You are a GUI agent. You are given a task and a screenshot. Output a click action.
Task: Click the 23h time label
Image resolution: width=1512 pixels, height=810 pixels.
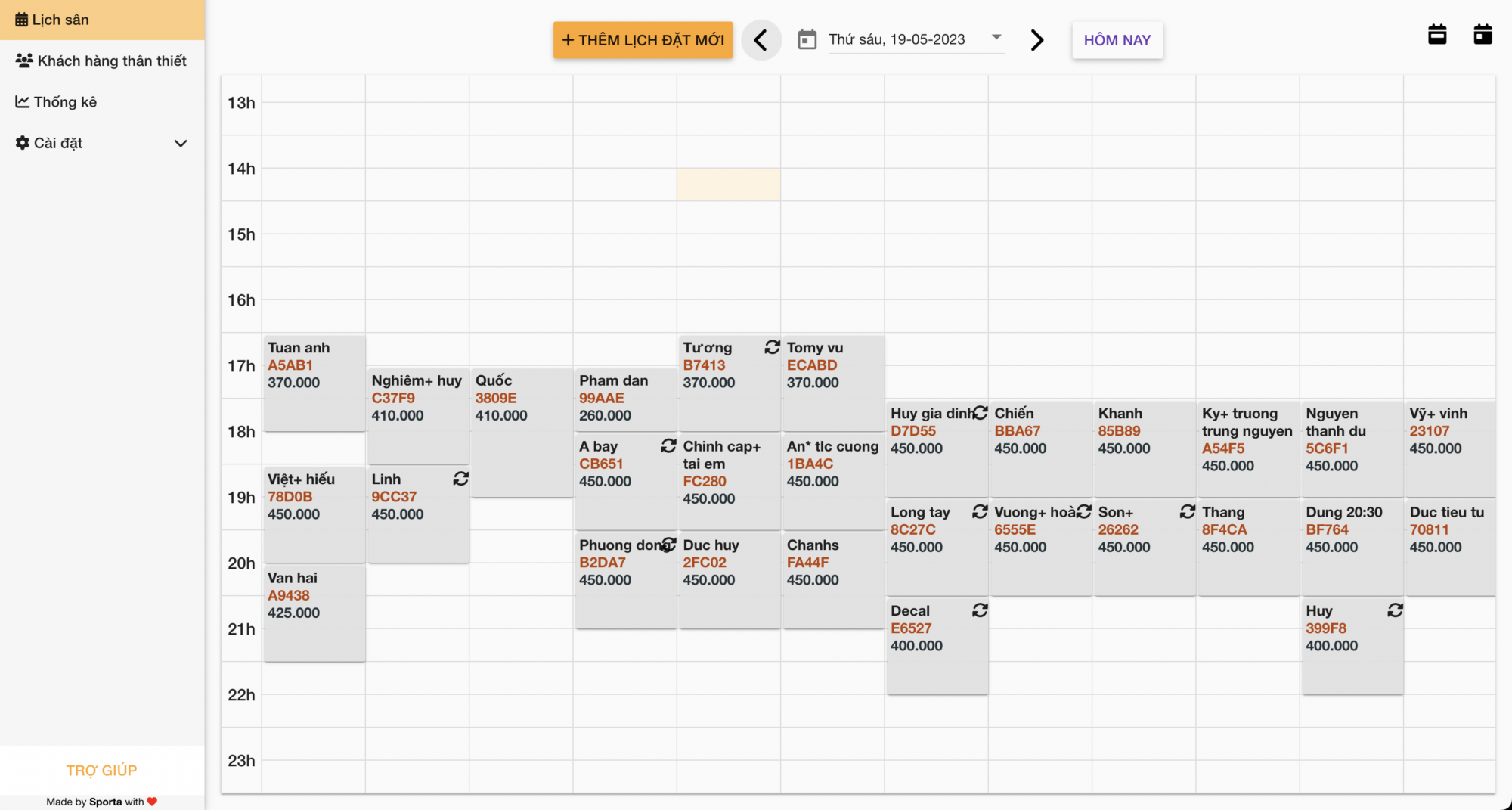pos(241,761)
